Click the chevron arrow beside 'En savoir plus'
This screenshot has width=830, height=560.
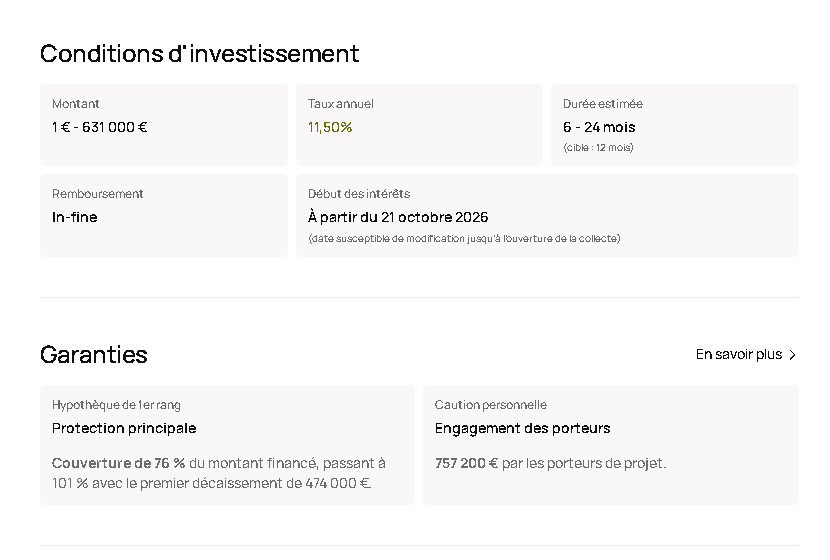pos(792,355)
